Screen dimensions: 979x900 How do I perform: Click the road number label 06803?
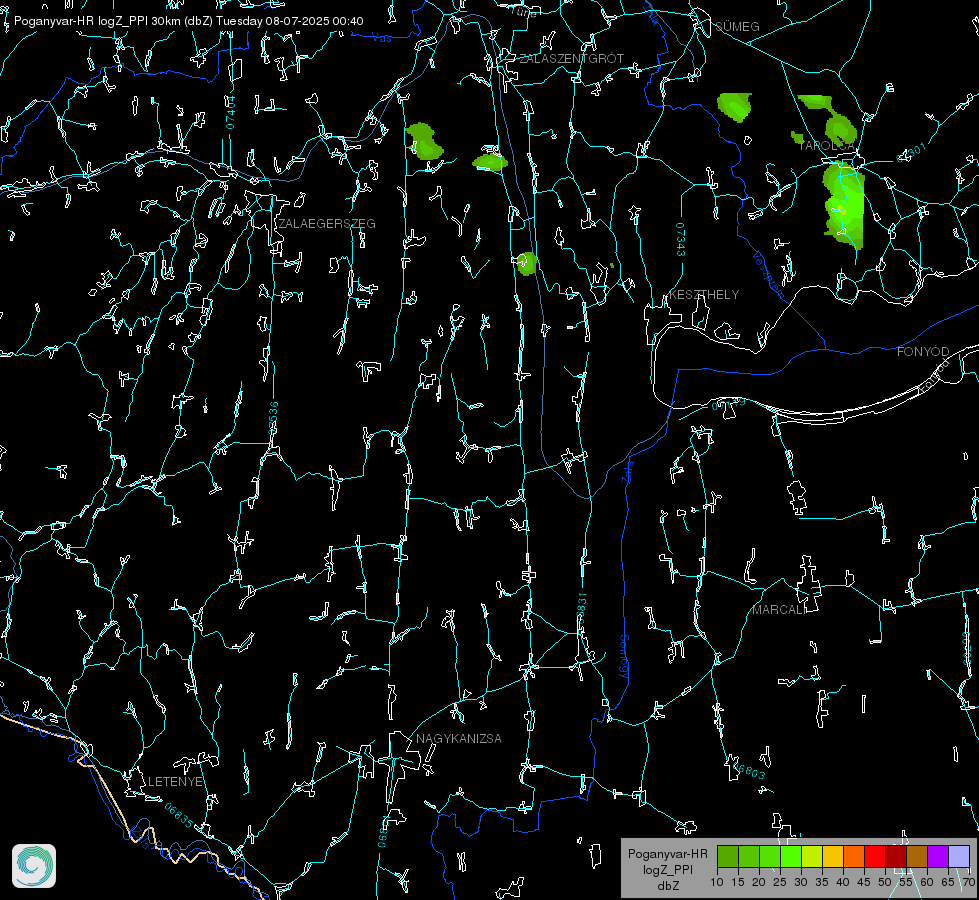pos(749,770)
